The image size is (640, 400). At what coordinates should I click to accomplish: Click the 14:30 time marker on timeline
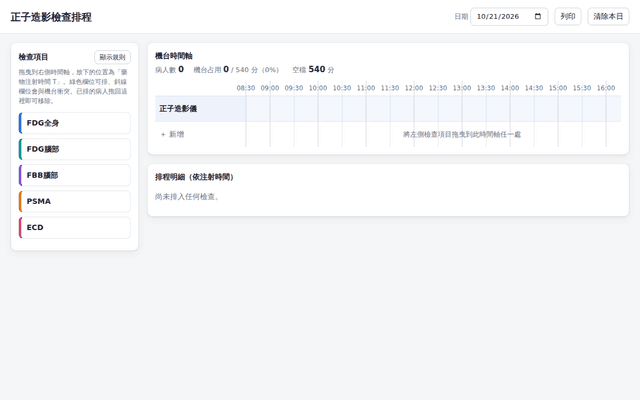(x=534, y=88)
